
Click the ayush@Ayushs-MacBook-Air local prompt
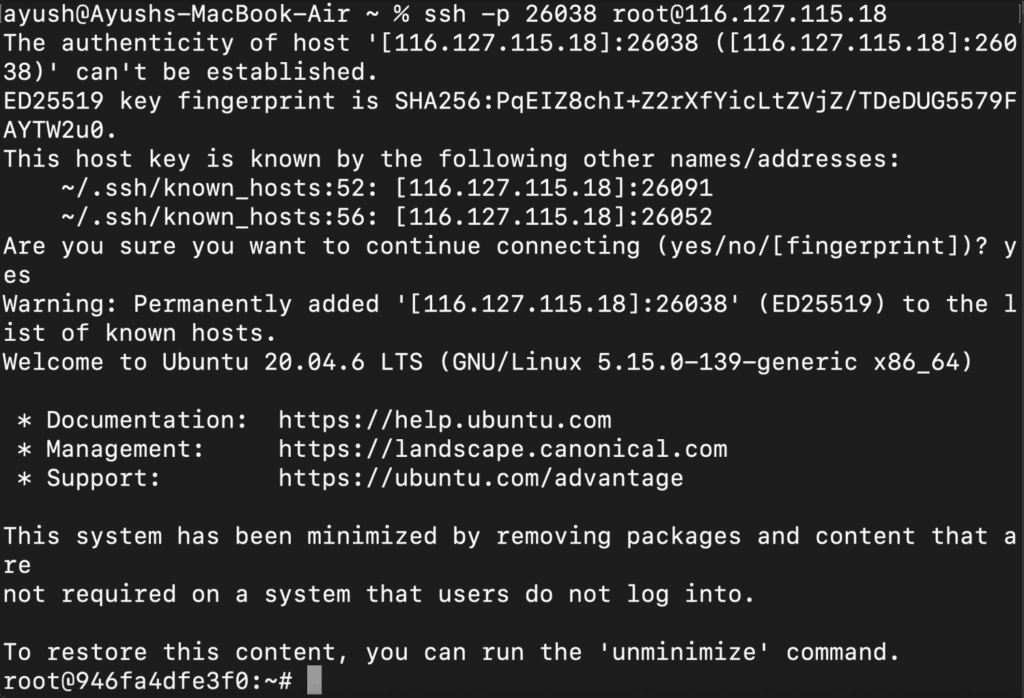(176, 14)
